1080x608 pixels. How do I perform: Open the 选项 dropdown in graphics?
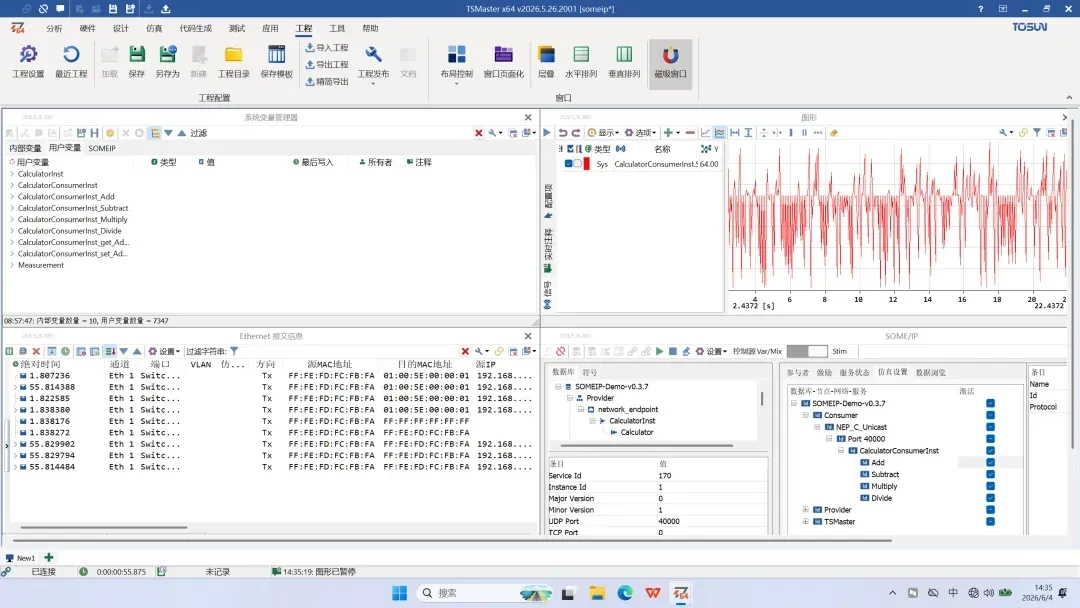pos(641,133)
